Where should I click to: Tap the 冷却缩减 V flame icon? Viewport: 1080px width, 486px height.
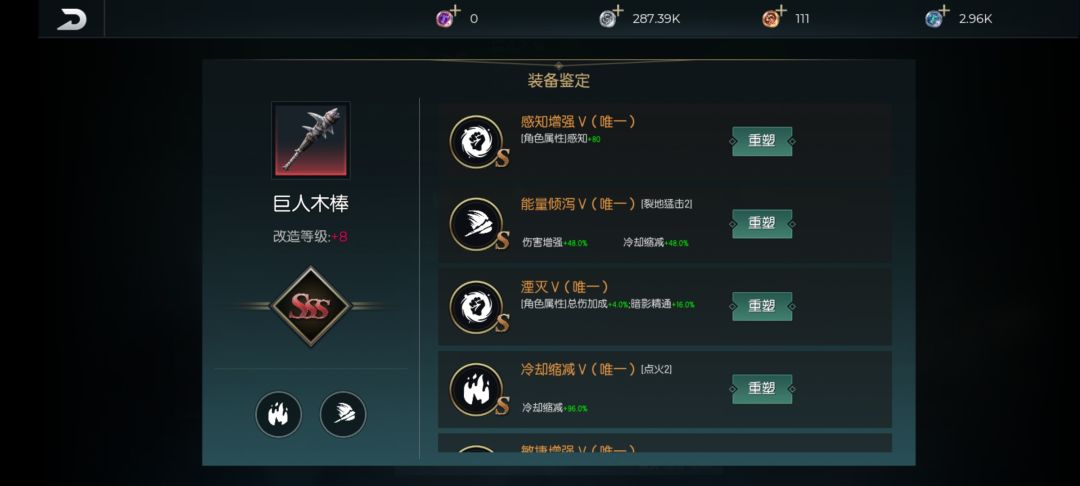pos(476,390)
